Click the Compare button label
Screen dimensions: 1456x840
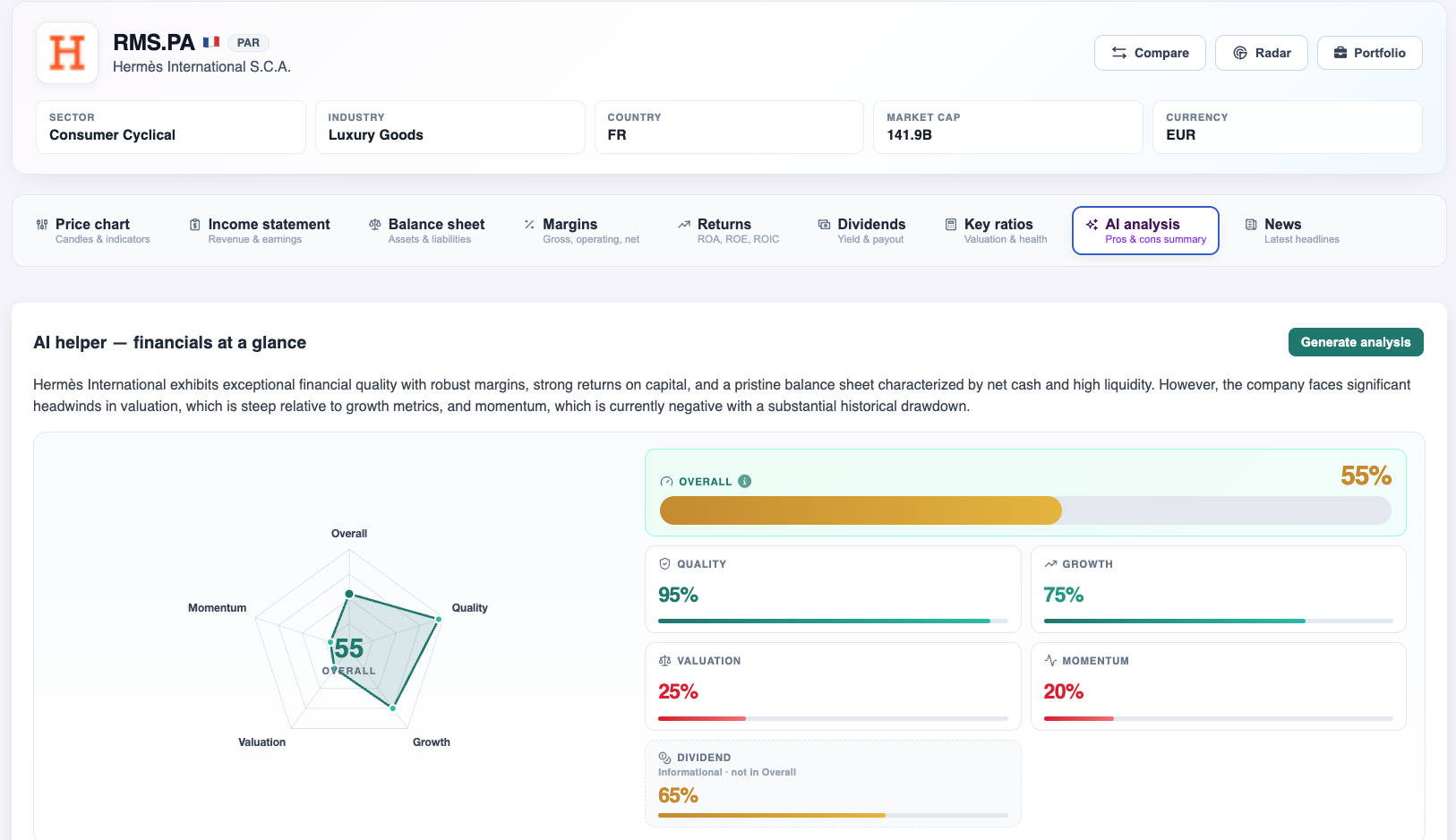tap(1161, 53)
